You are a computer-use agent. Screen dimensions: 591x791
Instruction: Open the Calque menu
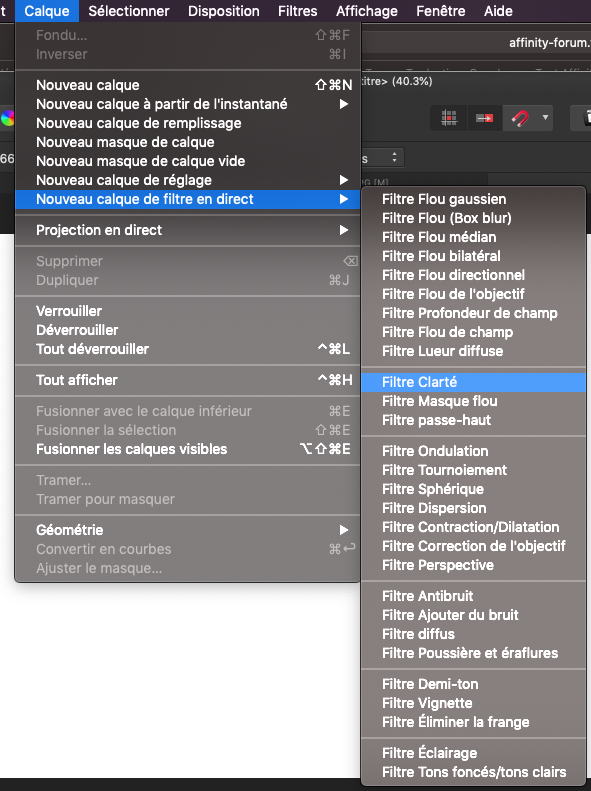[47, 11]
